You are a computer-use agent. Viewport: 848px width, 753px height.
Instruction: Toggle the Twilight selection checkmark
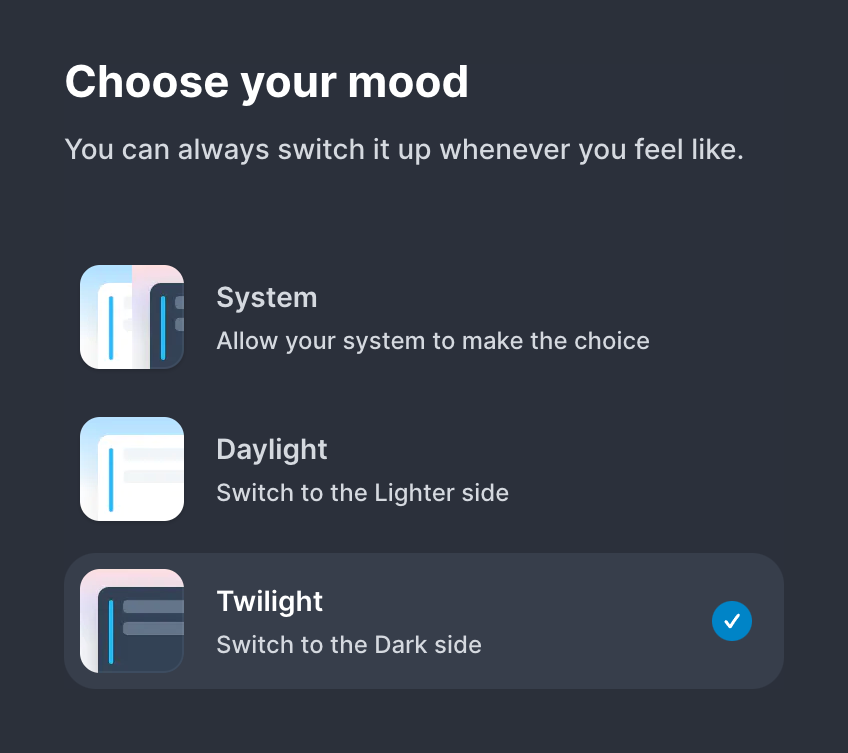(731, 621)
